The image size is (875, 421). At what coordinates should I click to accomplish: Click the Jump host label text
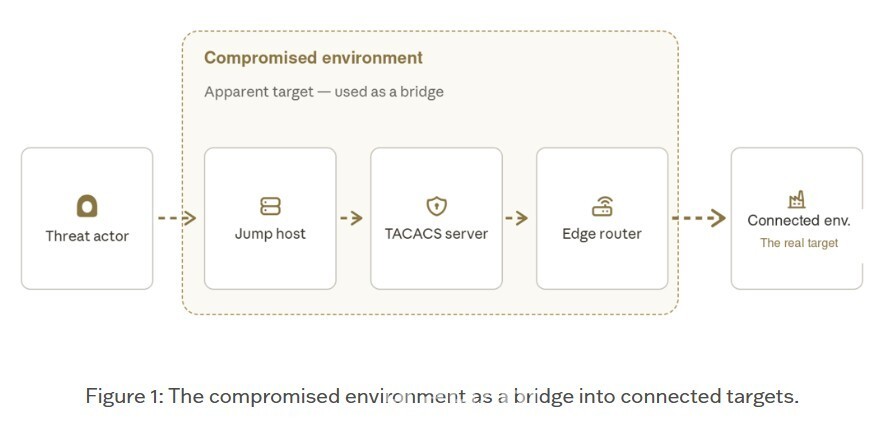(x=270, y=233)
